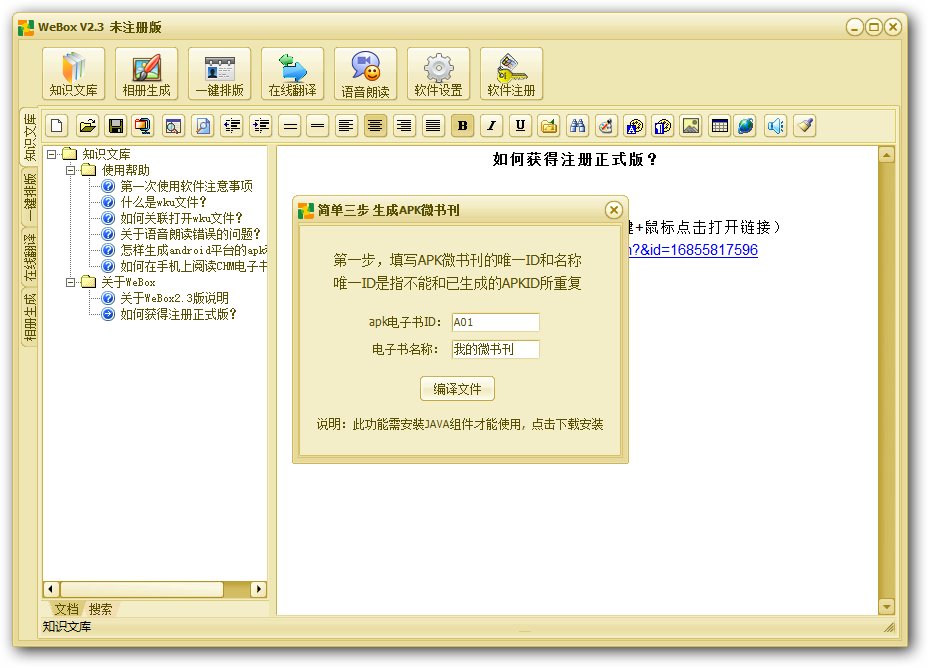Align text to the left
The width and height of the screenshot is (928, 667).
[x=346, y=125]
